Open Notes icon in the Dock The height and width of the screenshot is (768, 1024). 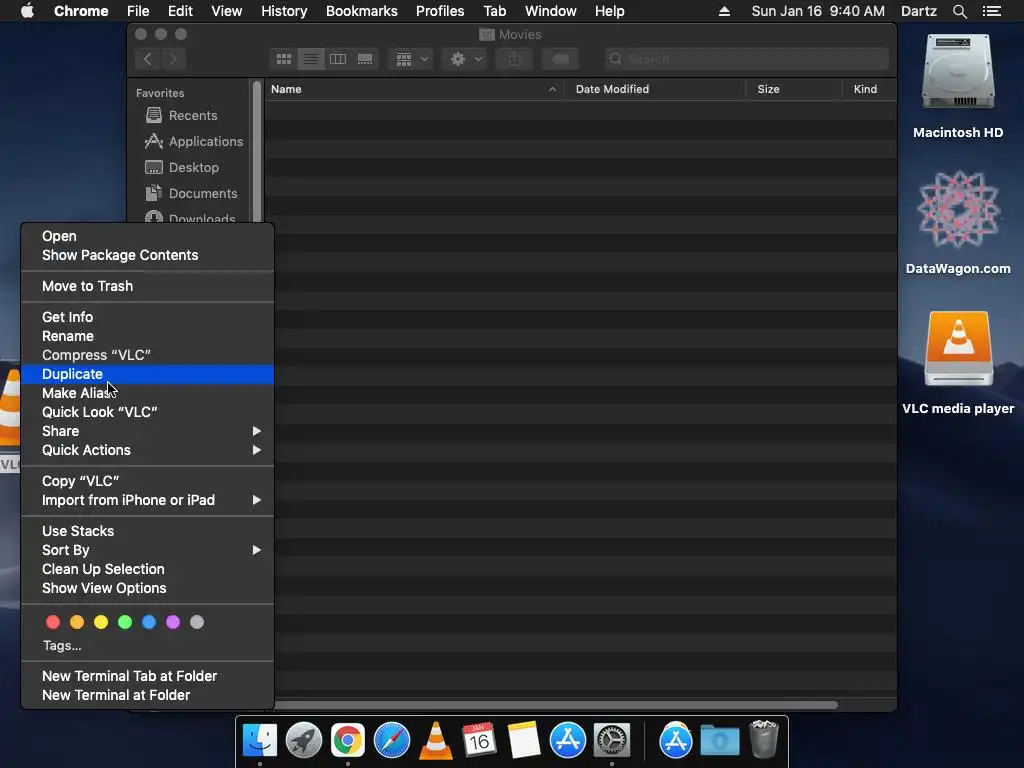tap(524, 740)
